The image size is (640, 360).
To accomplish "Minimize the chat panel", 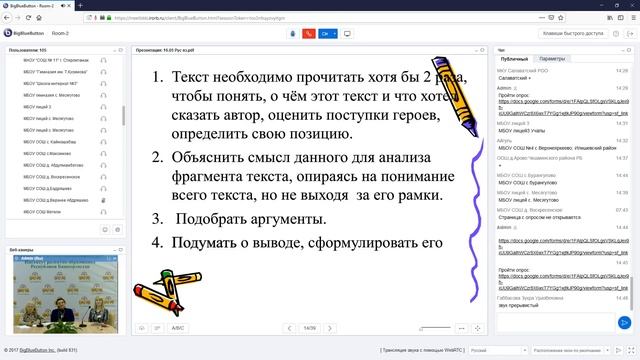I will (x=623, y=50).
